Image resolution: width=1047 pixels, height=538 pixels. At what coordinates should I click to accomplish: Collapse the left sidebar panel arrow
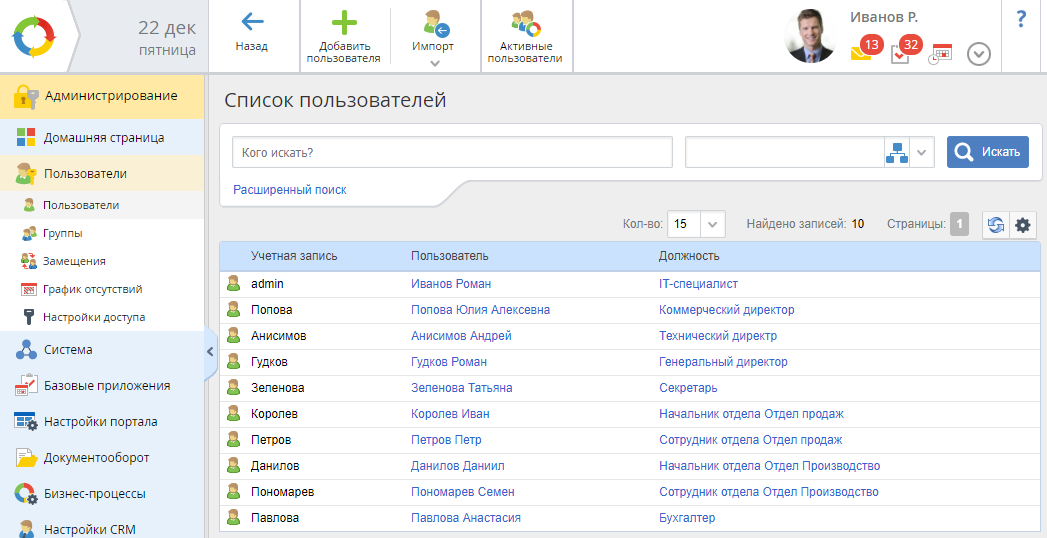[x=210, y=351]
